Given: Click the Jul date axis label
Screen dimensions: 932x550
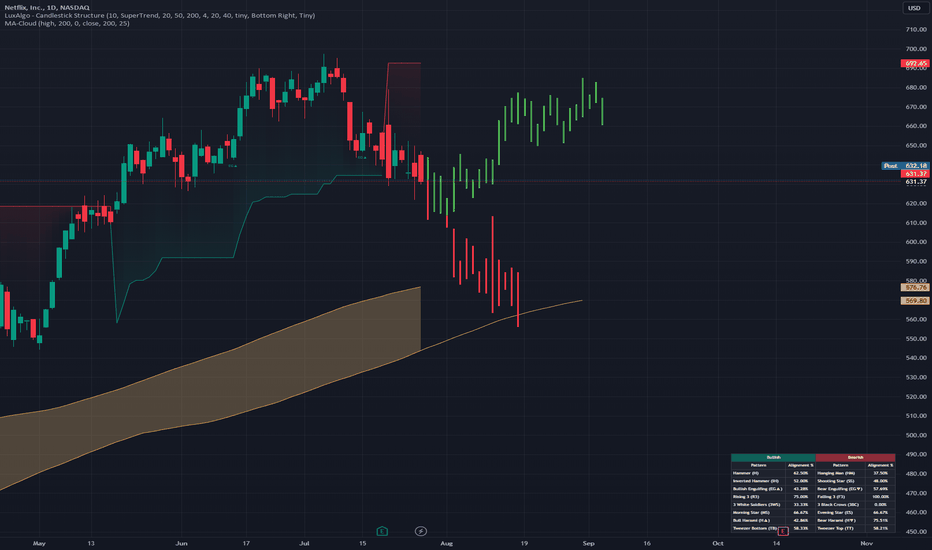Looking at the screenshot, I should click(x=304, y=543).
